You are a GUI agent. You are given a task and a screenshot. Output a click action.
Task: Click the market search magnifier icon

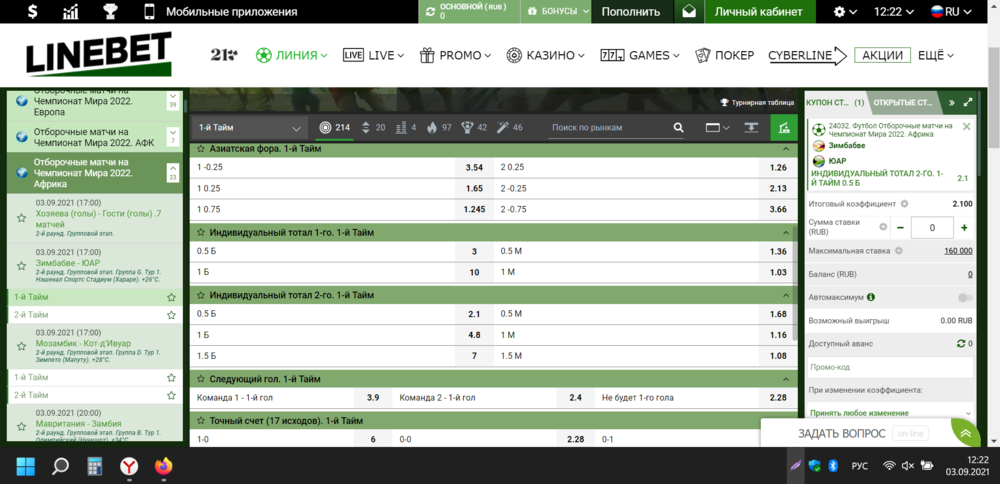[679, 128]
